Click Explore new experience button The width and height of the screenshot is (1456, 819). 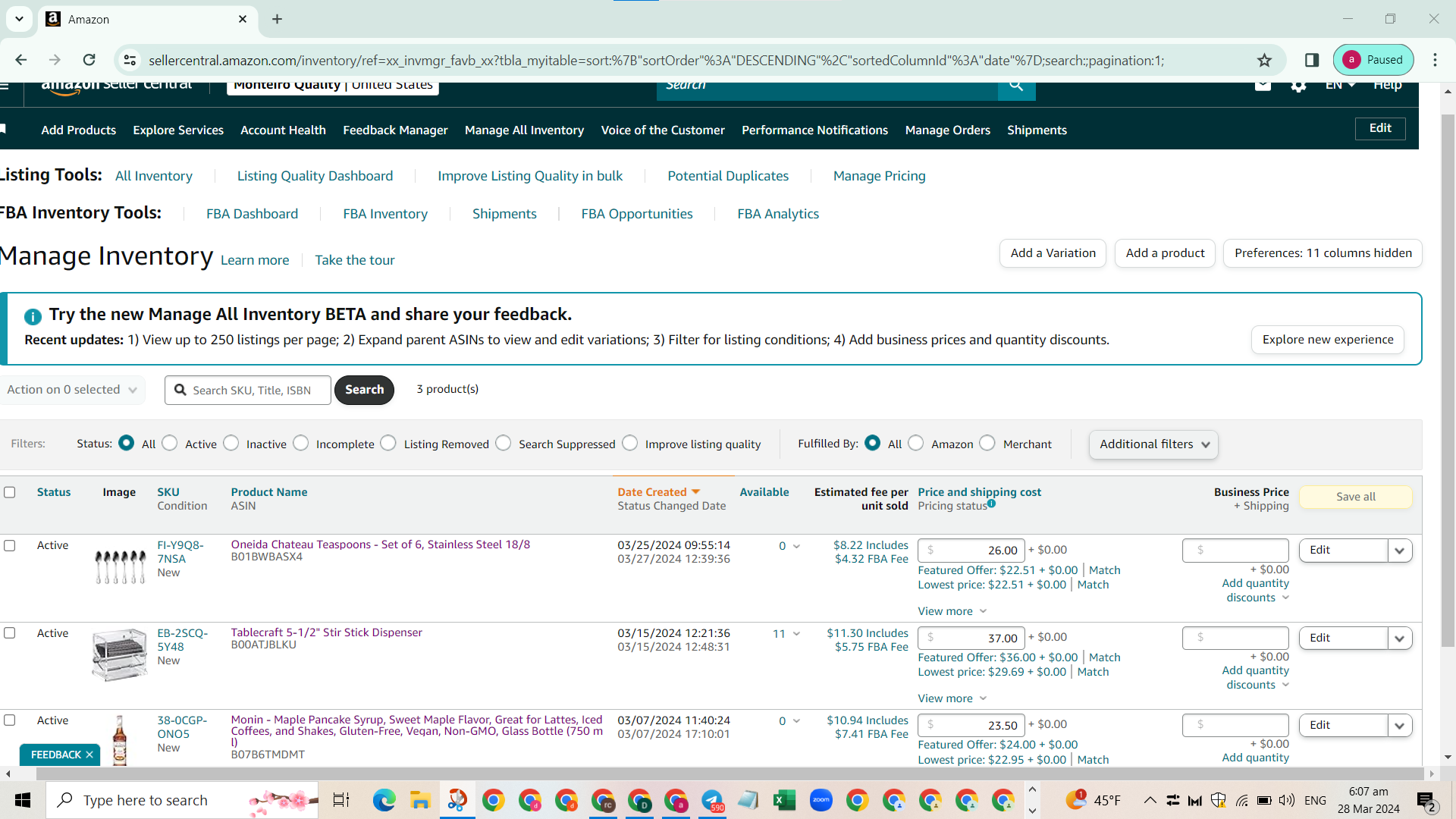click(1327, 340)
